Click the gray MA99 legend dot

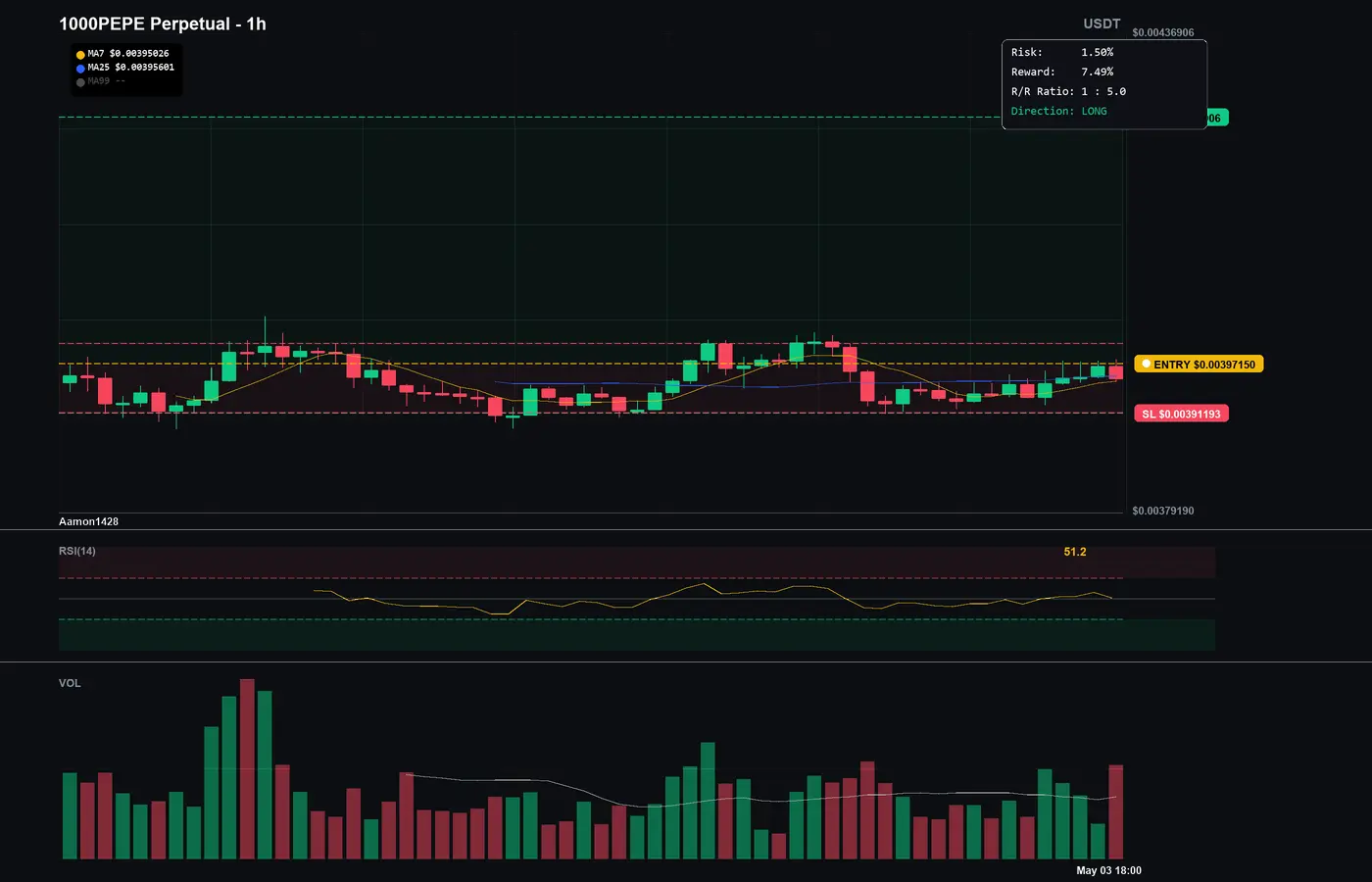(x=80, y=82)
